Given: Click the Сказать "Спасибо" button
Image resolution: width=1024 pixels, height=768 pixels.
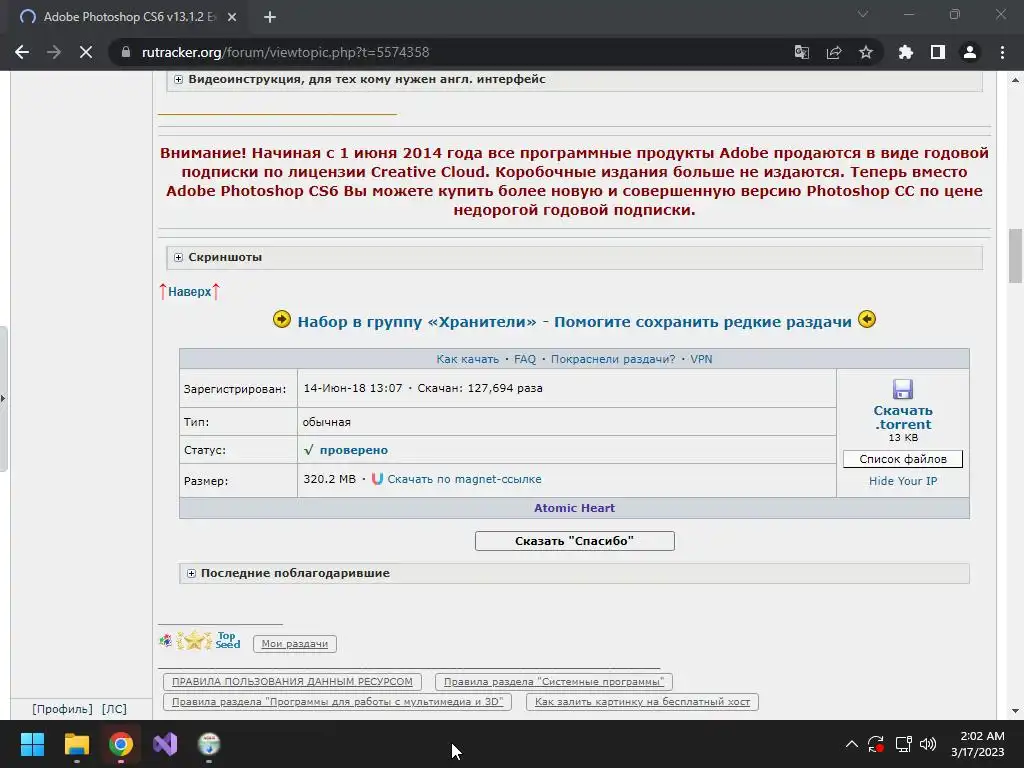Looking at the screenshot, I should click(574, 541).
